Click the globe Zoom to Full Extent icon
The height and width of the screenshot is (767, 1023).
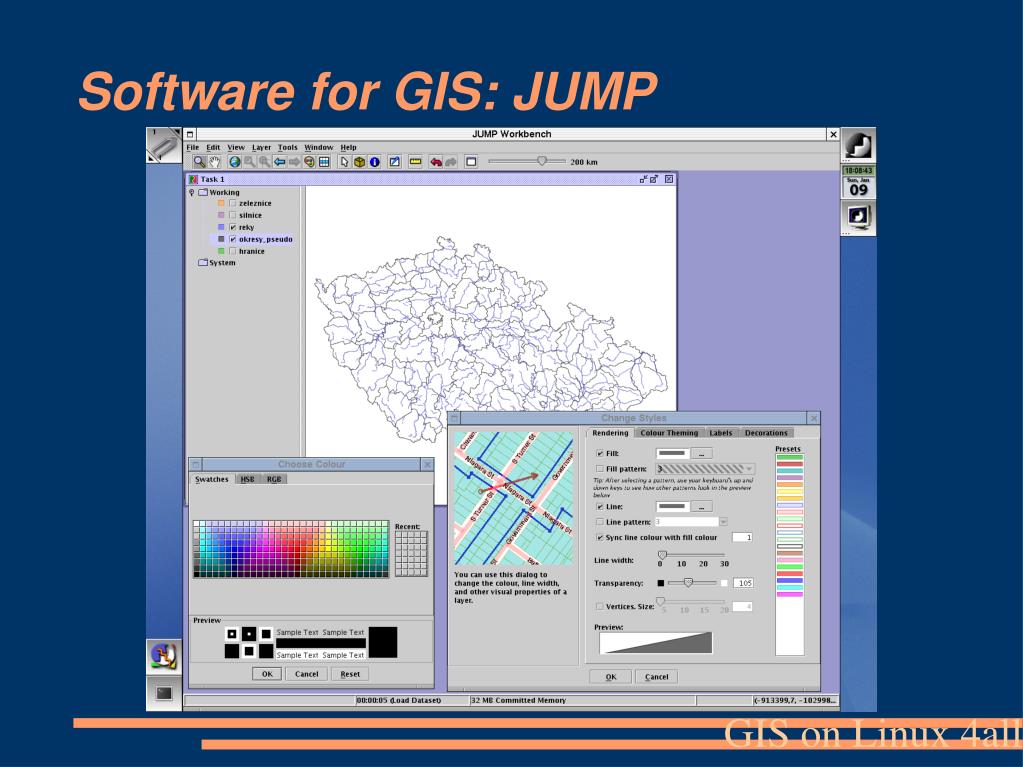[234, 162]
